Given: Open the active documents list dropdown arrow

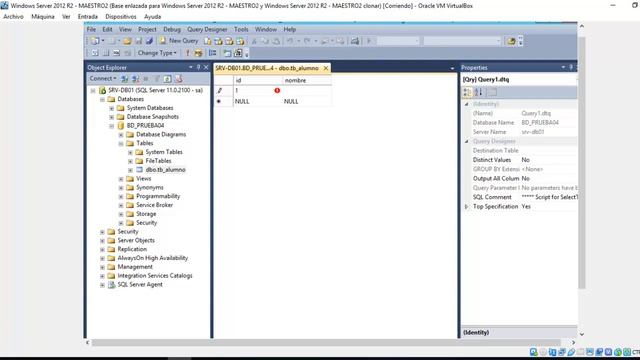Looking at the screenshot, I should [452, 68].
